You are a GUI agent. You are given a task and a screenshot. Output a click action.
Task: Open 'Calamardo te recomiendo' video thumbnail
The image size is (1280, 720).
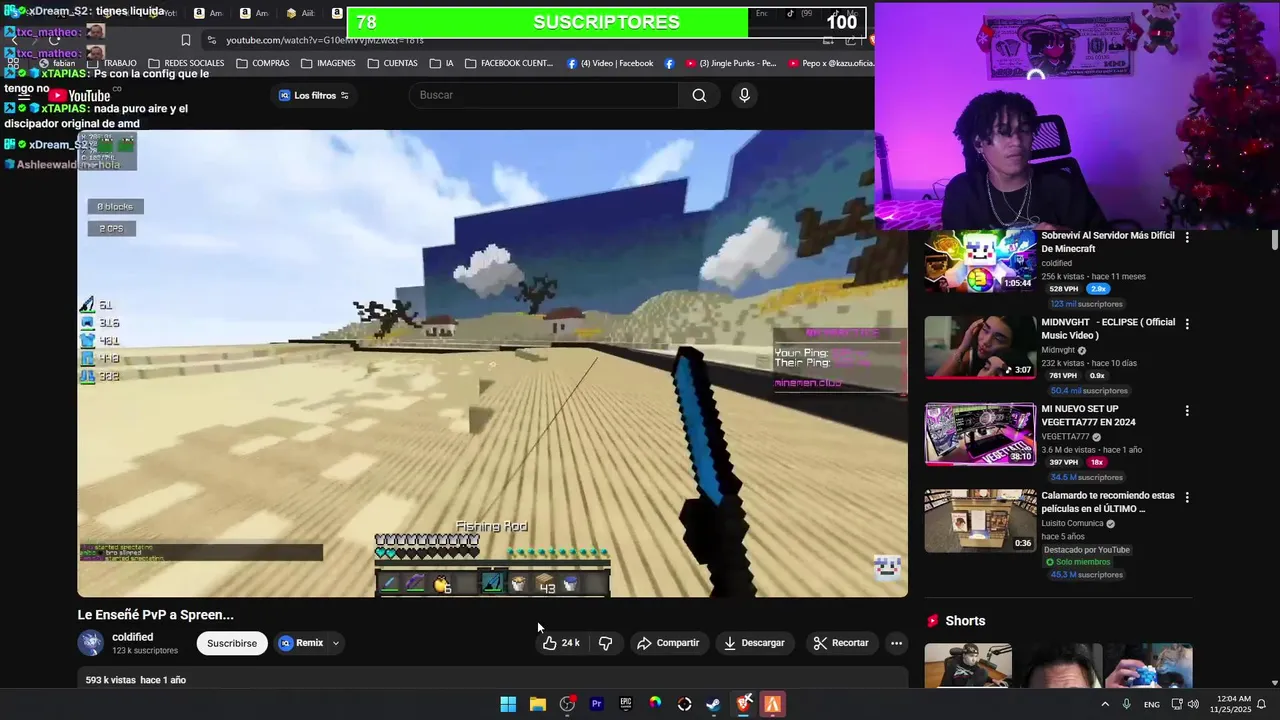coord(980,520)
